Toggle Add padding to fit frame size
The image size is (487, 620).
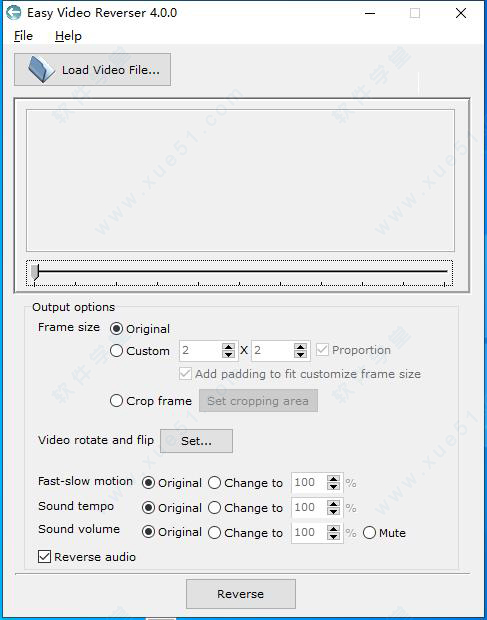[x=185, y=374]
